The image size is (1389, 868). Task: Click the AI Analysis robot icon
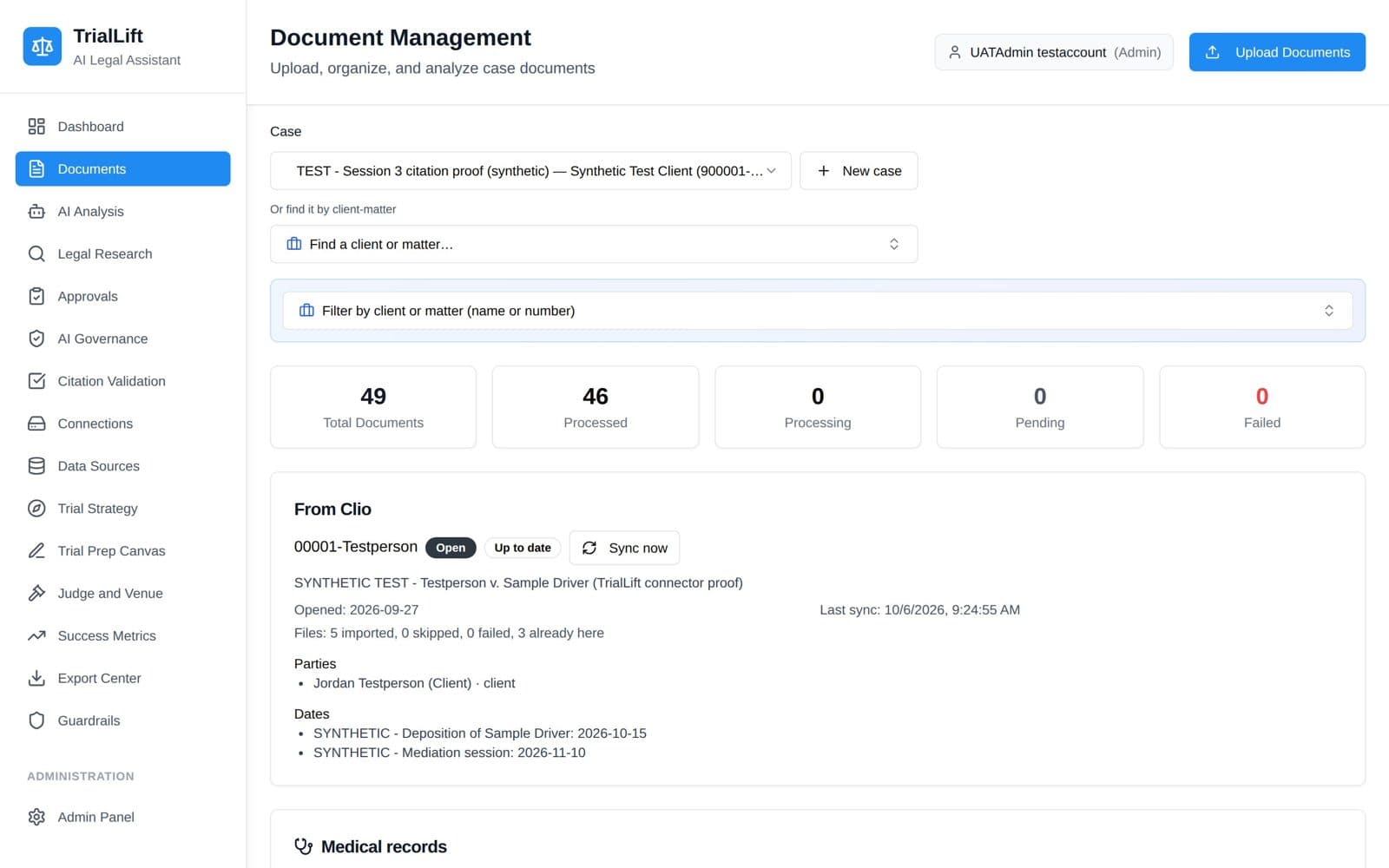pyautogui.click(x=36, y=212)
